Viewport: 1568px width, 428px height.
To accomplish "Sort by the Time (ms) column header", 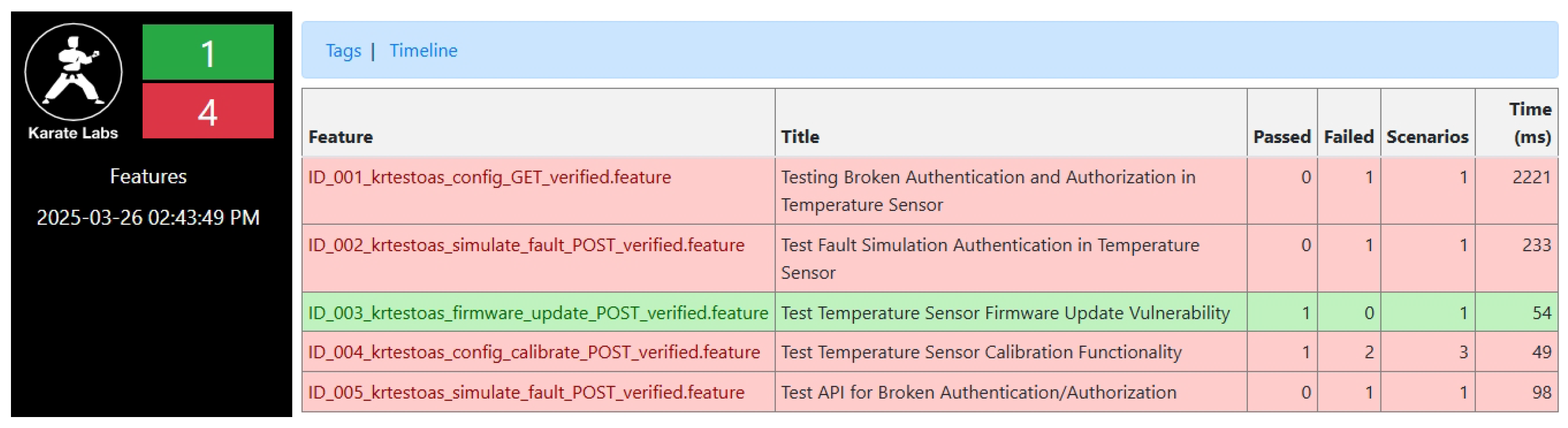I will (x=1530, y=124).
